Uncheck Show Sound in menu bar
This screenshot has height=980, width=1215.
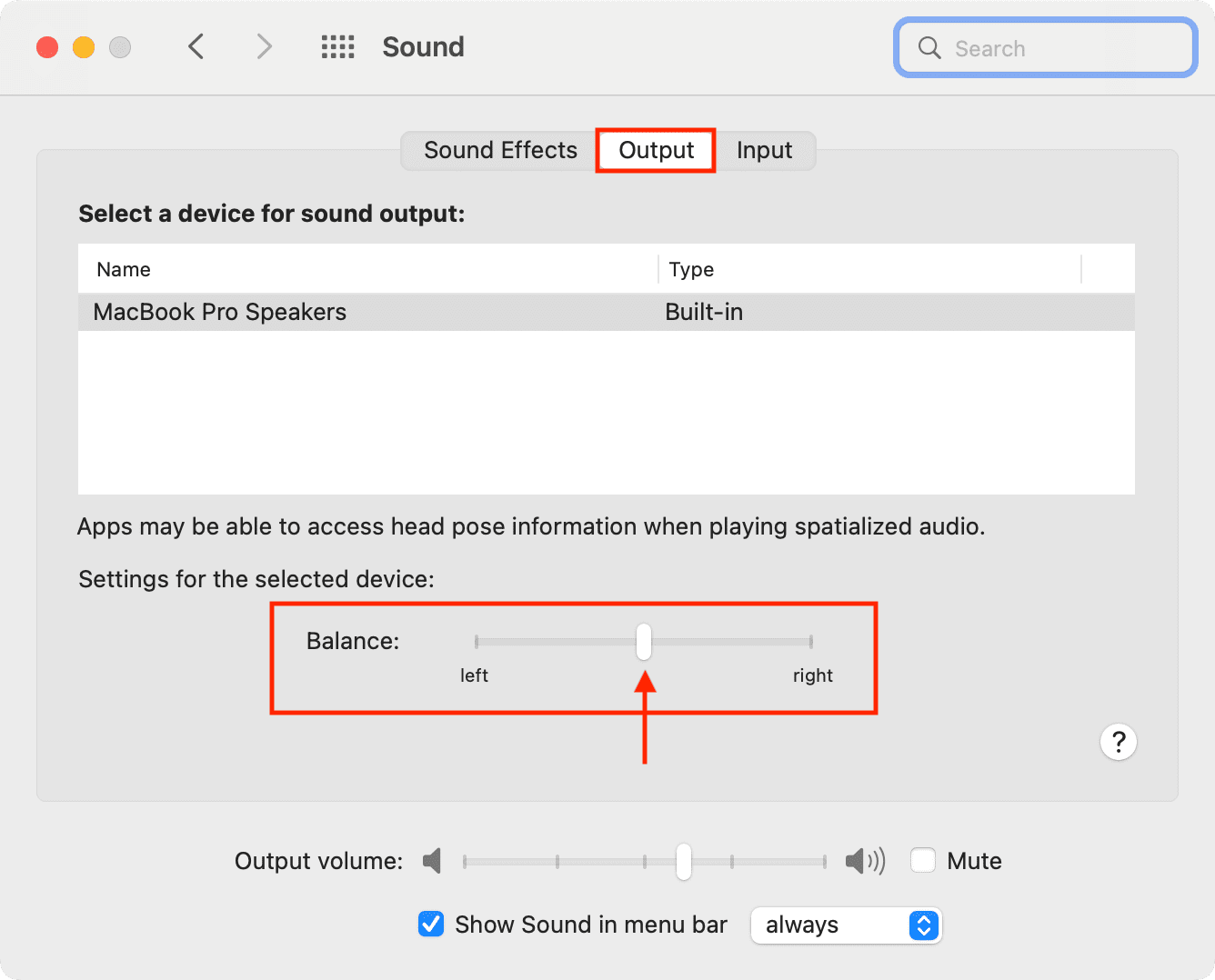point(431,924)
